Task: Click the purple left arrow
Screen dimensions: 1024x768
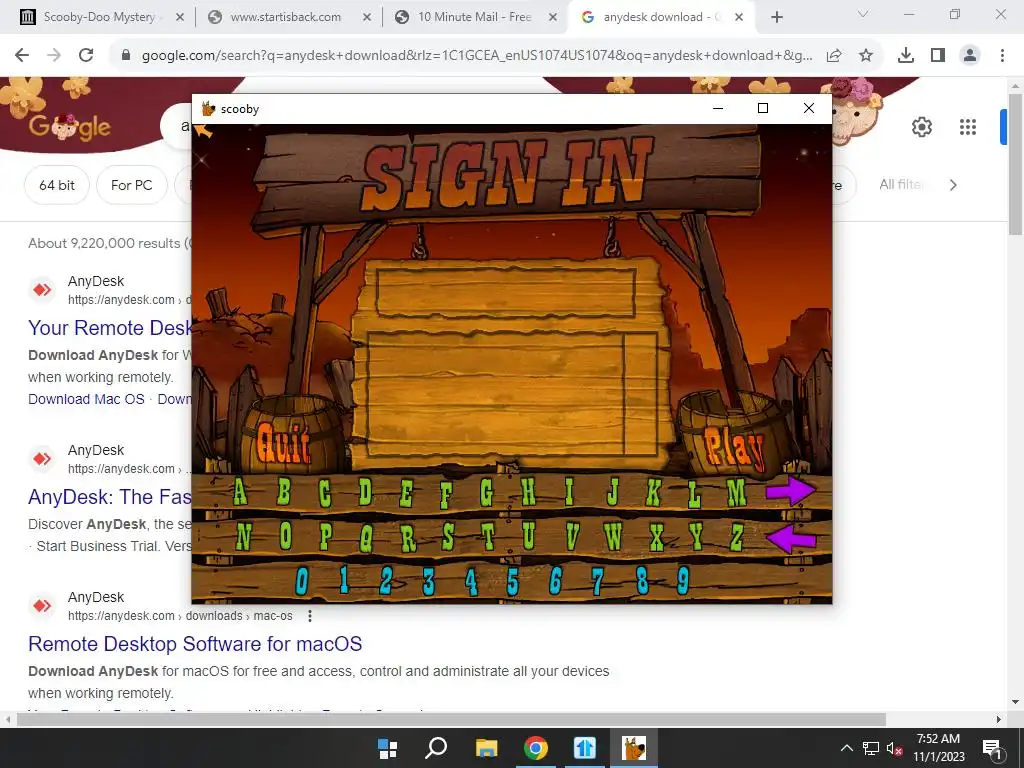Action: (x=790, y=539)
